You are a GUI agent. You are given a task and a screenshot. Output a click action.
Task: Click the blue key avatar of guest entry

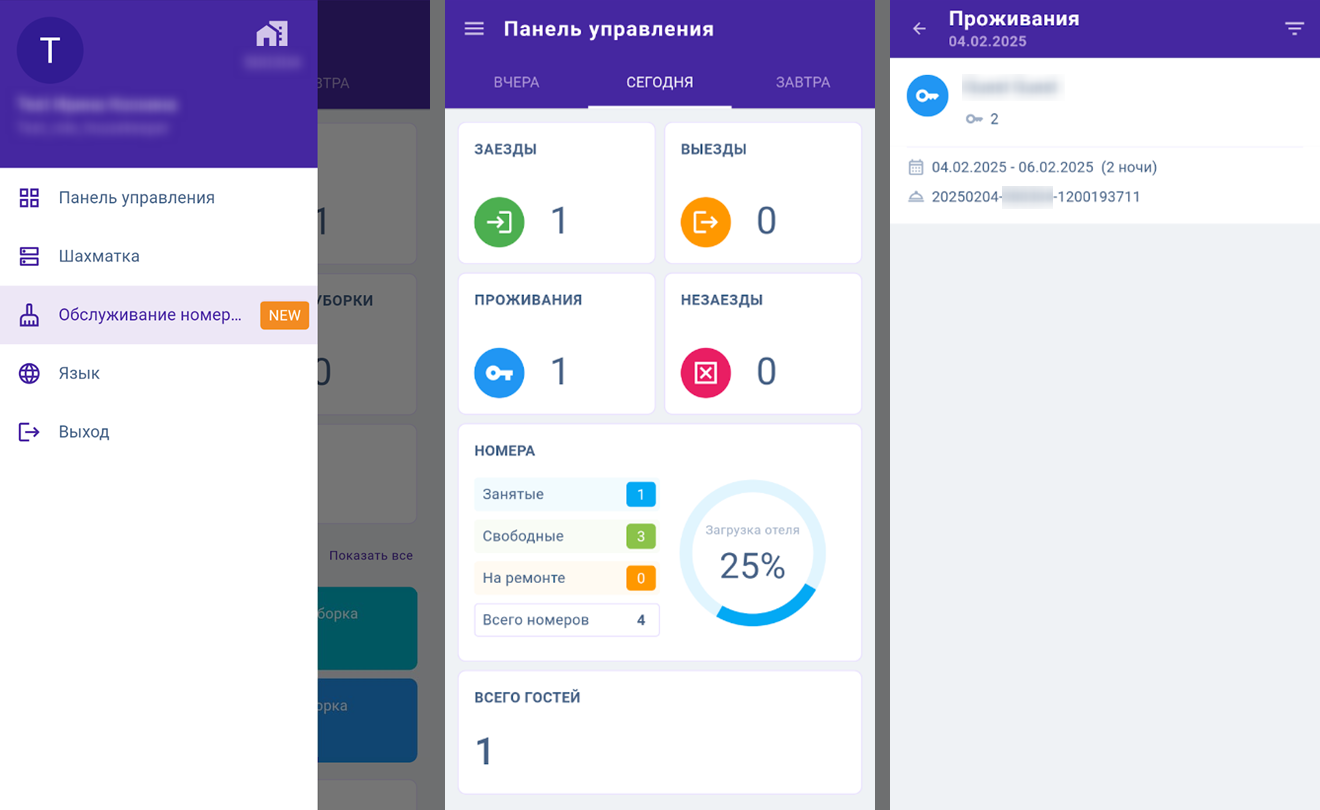tap(927, 96)
